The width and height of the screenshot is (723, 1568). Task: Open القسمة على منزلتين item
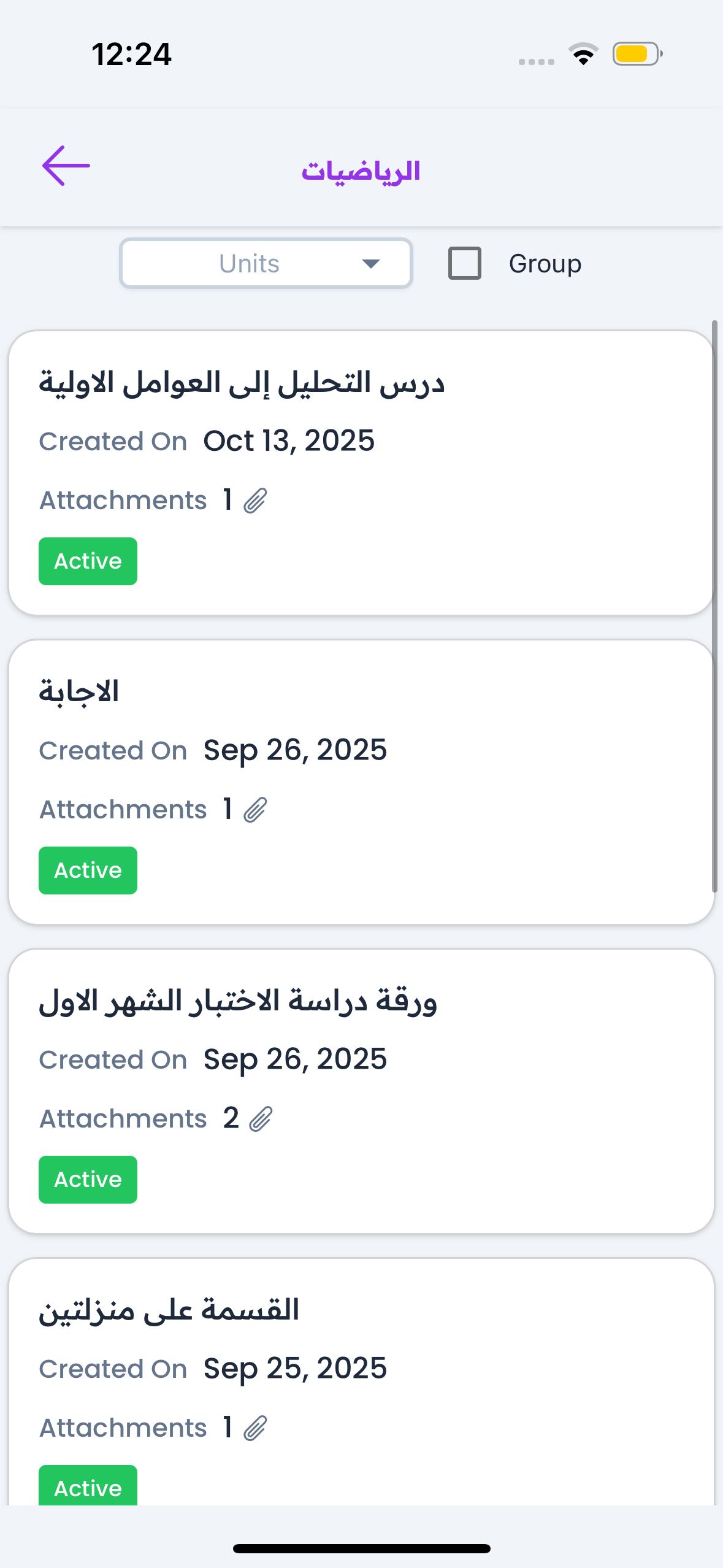[x=169, y=1310]
